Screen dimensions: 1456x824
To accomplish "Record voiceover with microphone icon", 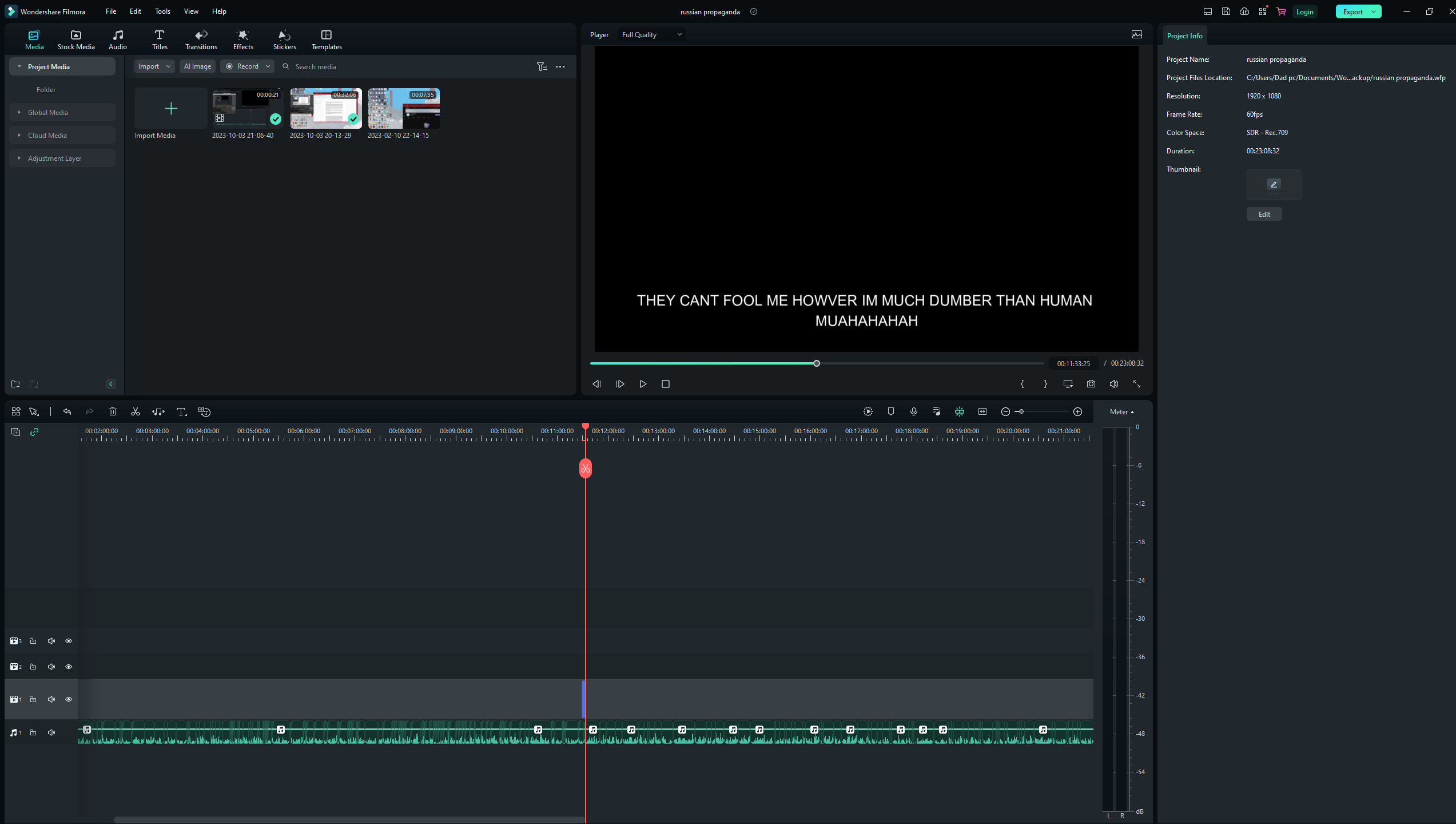I will click(x=914, y=411).
